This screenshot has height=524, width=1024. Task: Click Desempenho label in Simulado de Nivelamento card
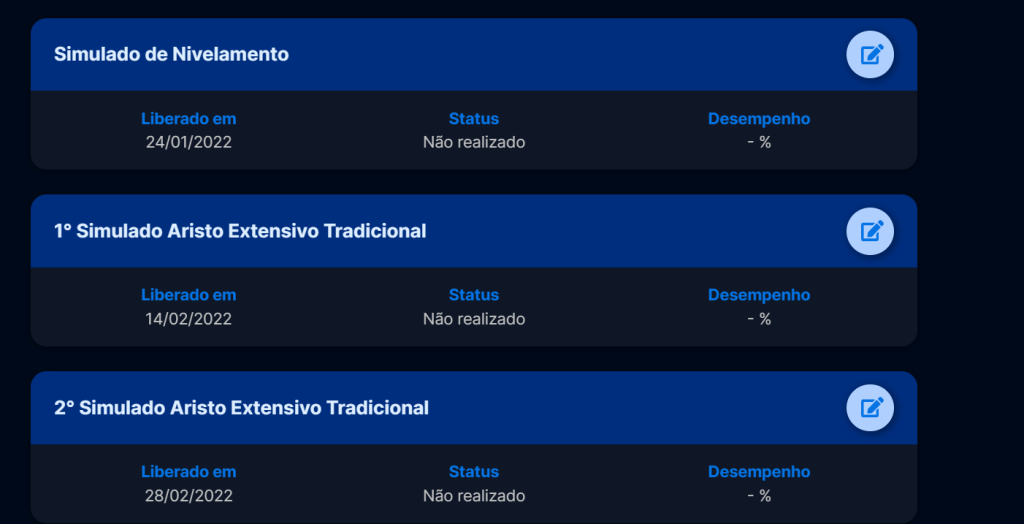[759, 119]
